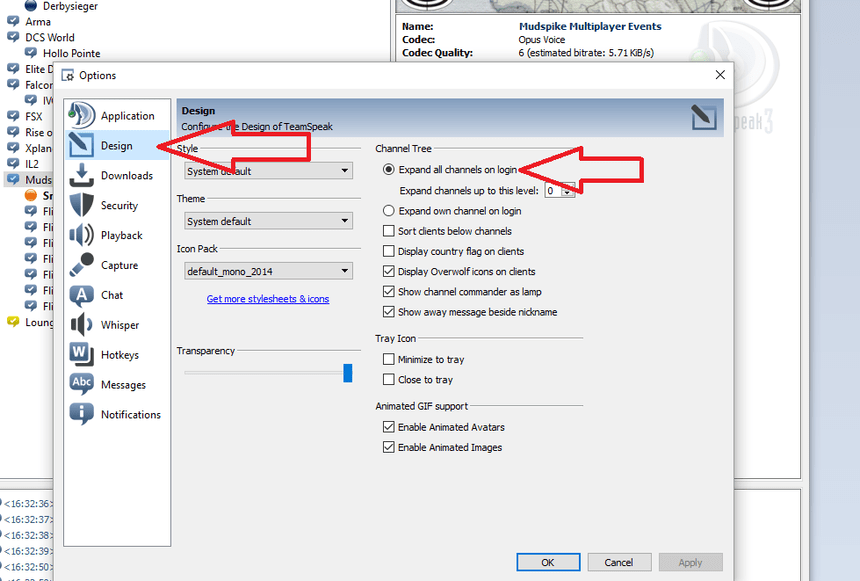Select the Hotkeys icon in sidebar
The height and width of the screenshot is (581, 860).
click(82, 354)
